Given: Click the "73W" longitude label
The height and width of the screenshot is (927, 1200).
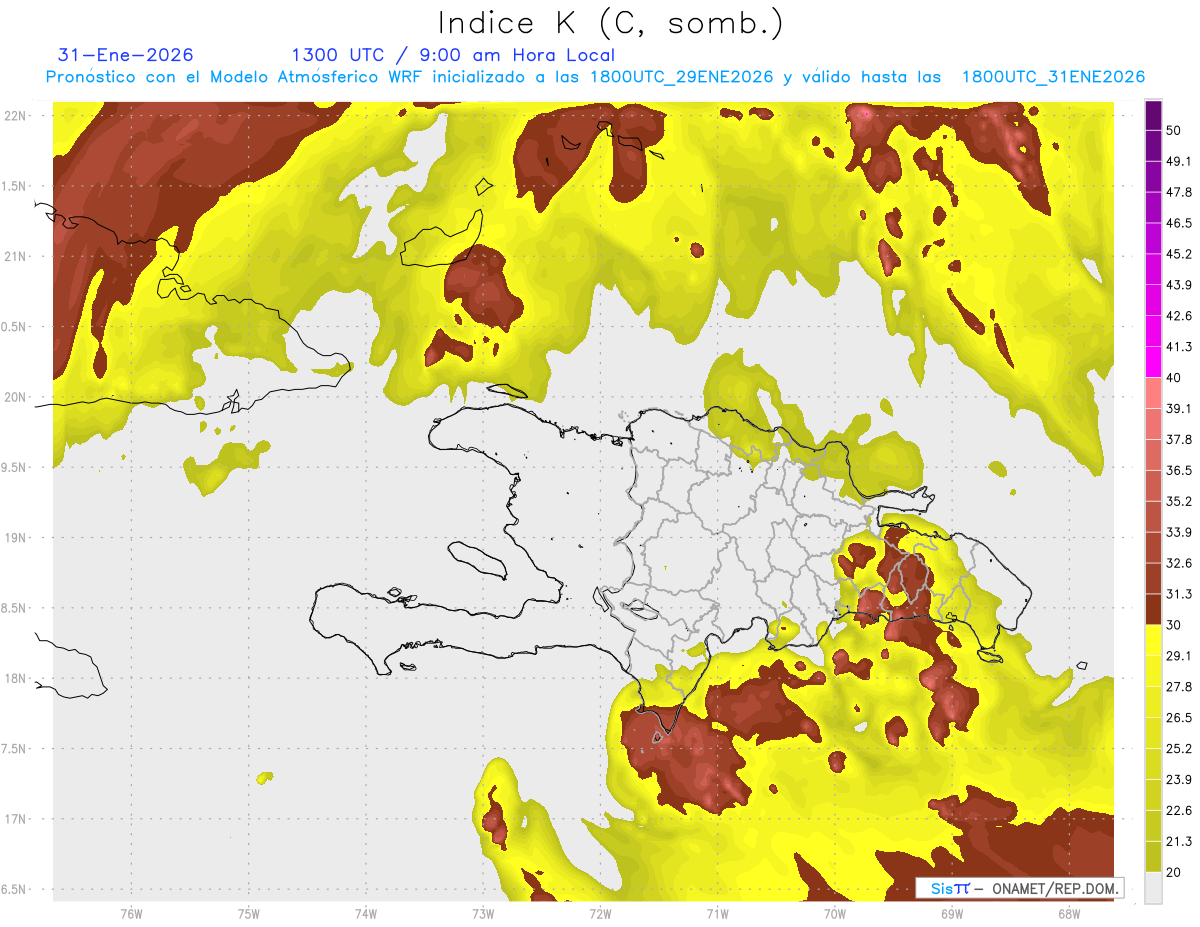Looking at the screenshot, I should click(x=483, y=914).
